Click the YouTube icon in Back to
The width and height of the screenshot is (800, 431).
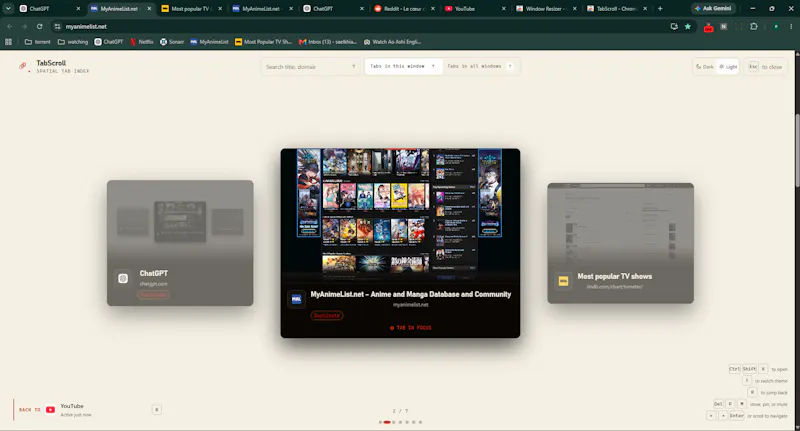[x=50, y=410]
